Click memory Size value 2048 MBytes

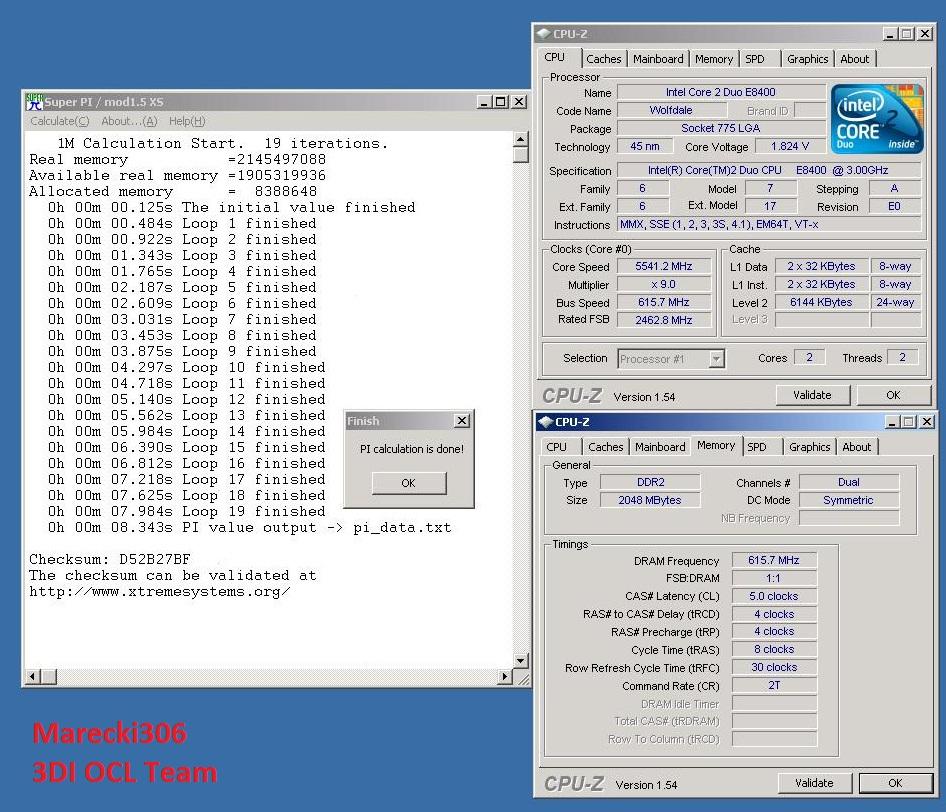650,500
